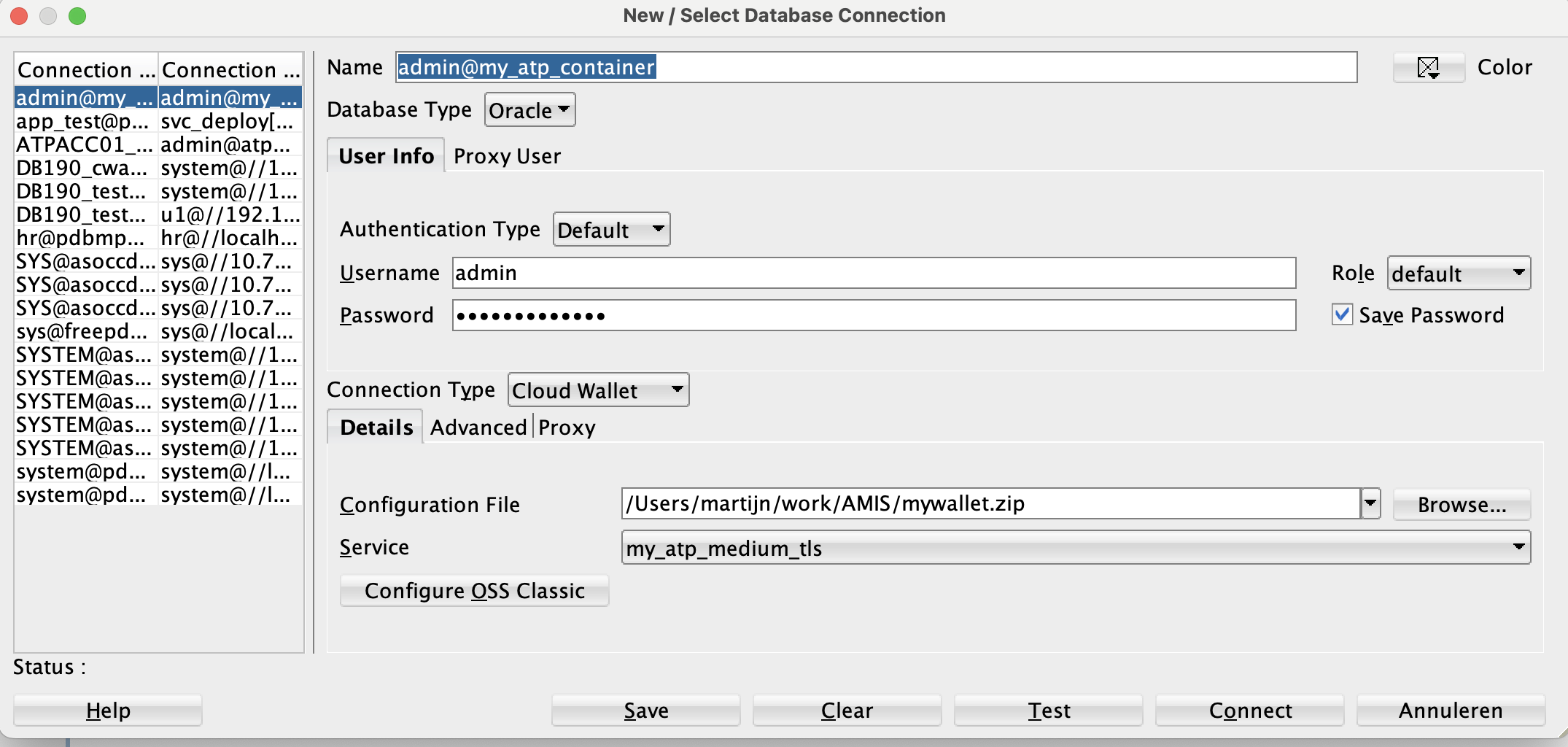The height and width of the screenshot is (747, 1568).
Task: Switch to the Proxy tab
Action: [x=567, y=427]
